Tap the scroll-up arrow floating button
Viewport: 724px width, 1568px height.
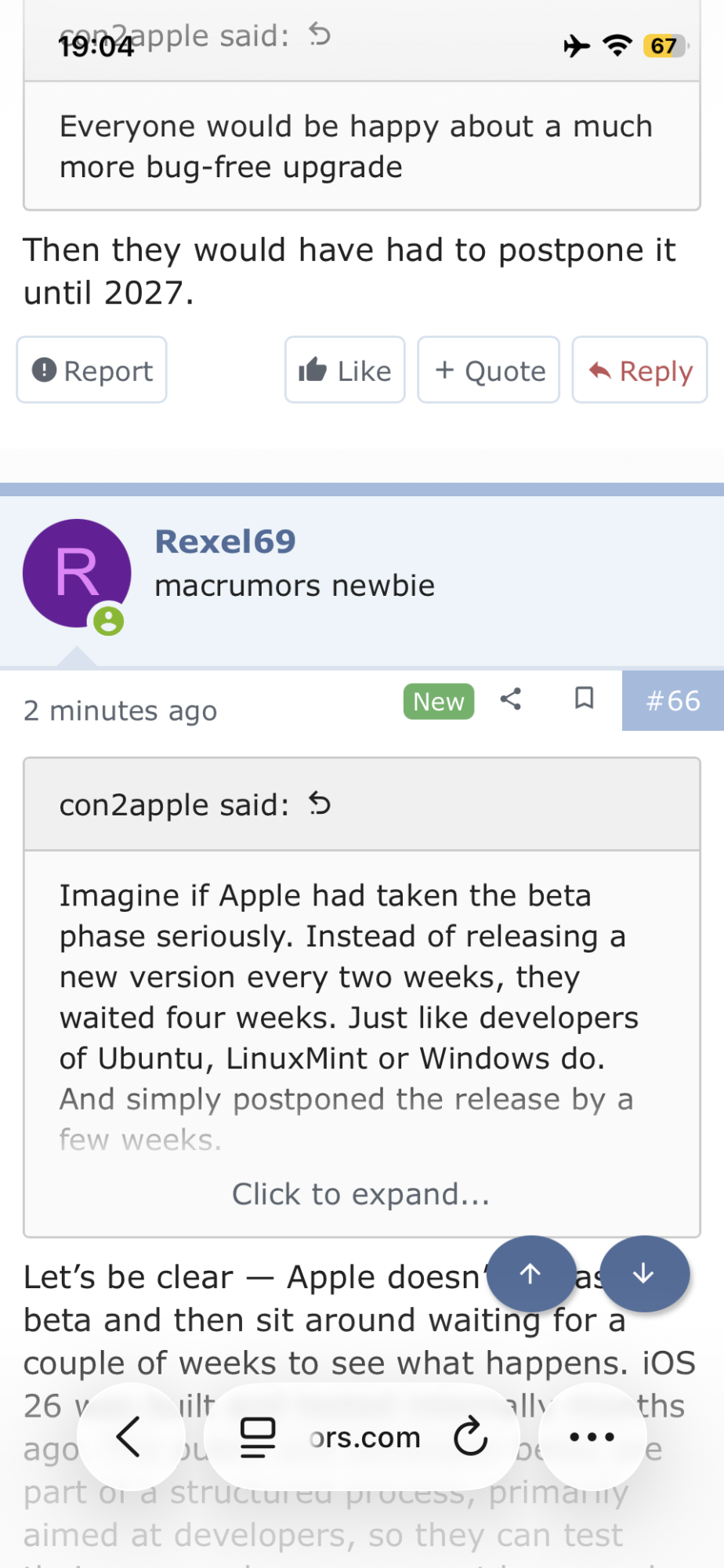(530, 1274)
